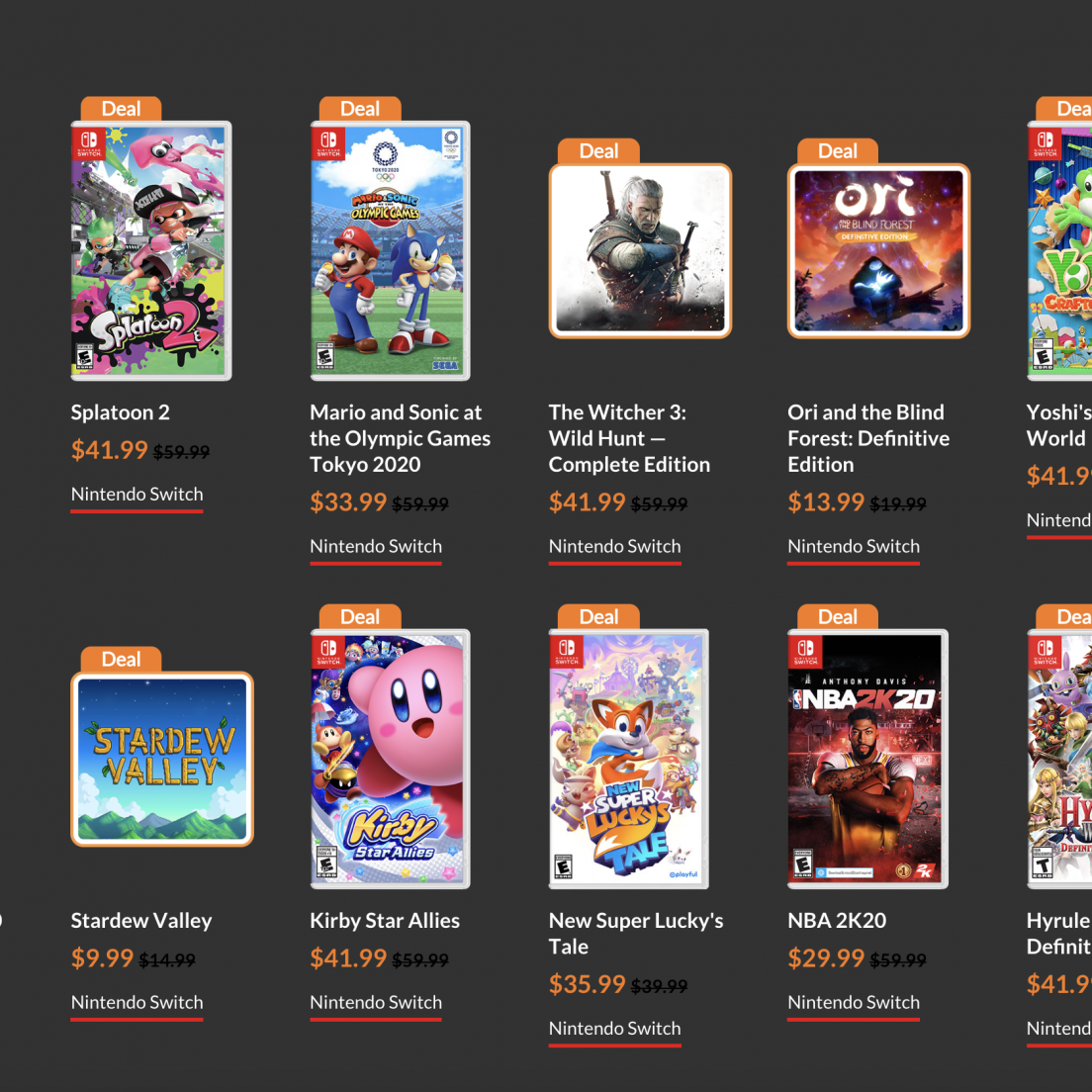Screen dimensions: 1092x1092
Task: Click Nintendo Switch link under Kirby Star Allies
Action: 376,1002
